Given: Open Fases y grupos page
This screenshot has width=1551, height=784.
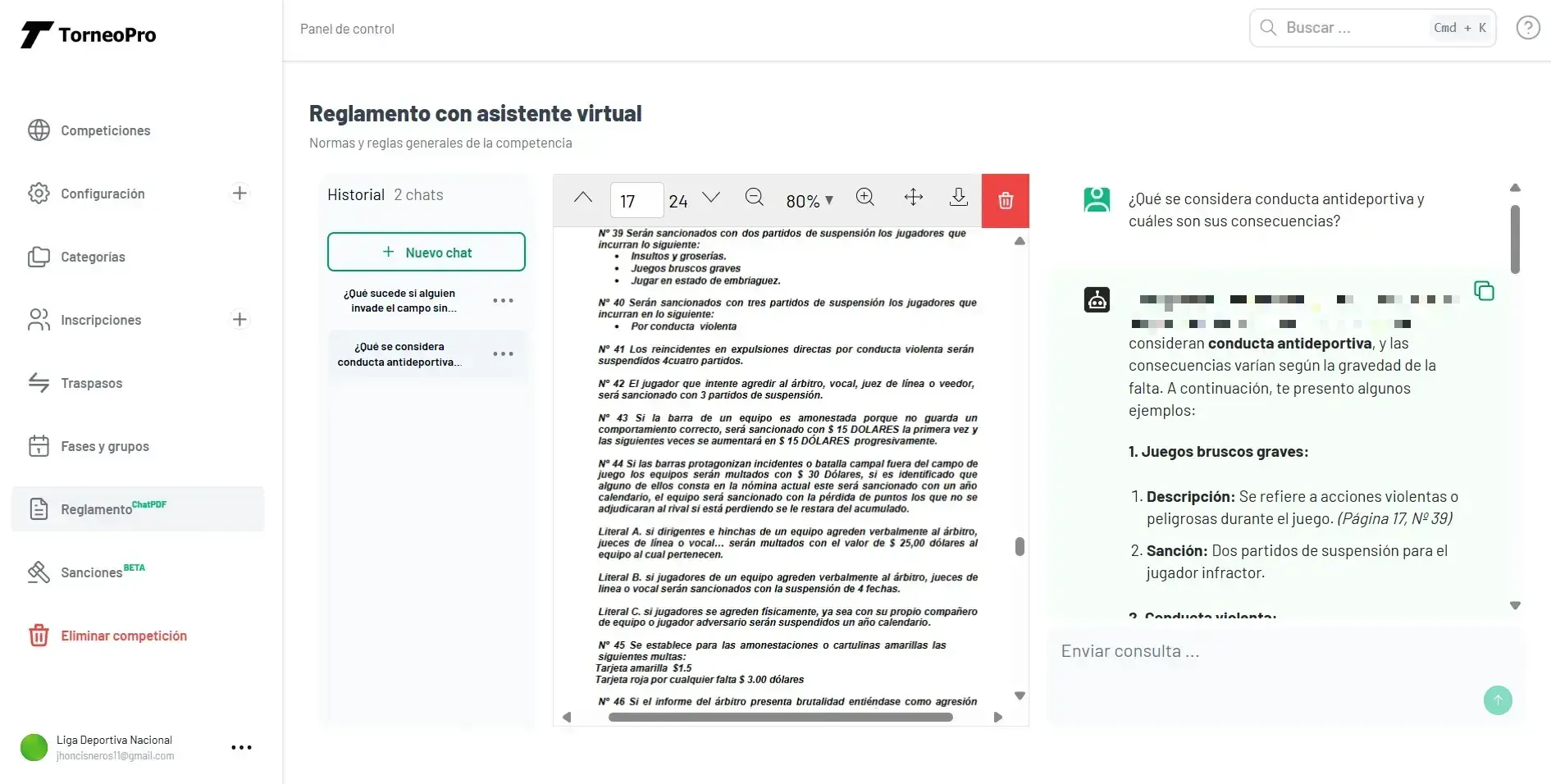Looking at the screenshot, I should point(105,446).
